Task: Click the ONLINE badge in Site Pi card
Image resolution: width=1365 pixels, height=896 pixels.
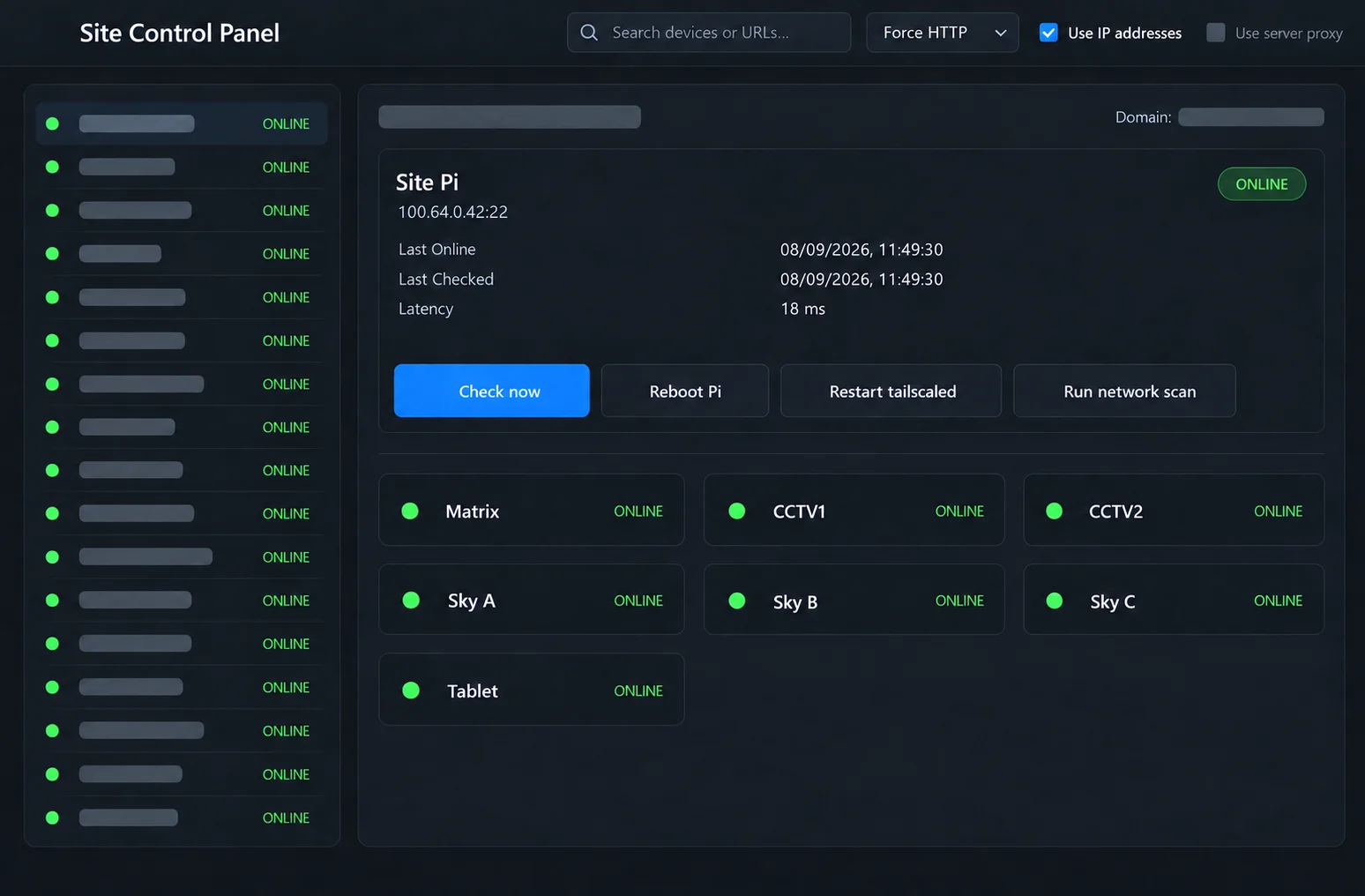Action: (1262, 183)
